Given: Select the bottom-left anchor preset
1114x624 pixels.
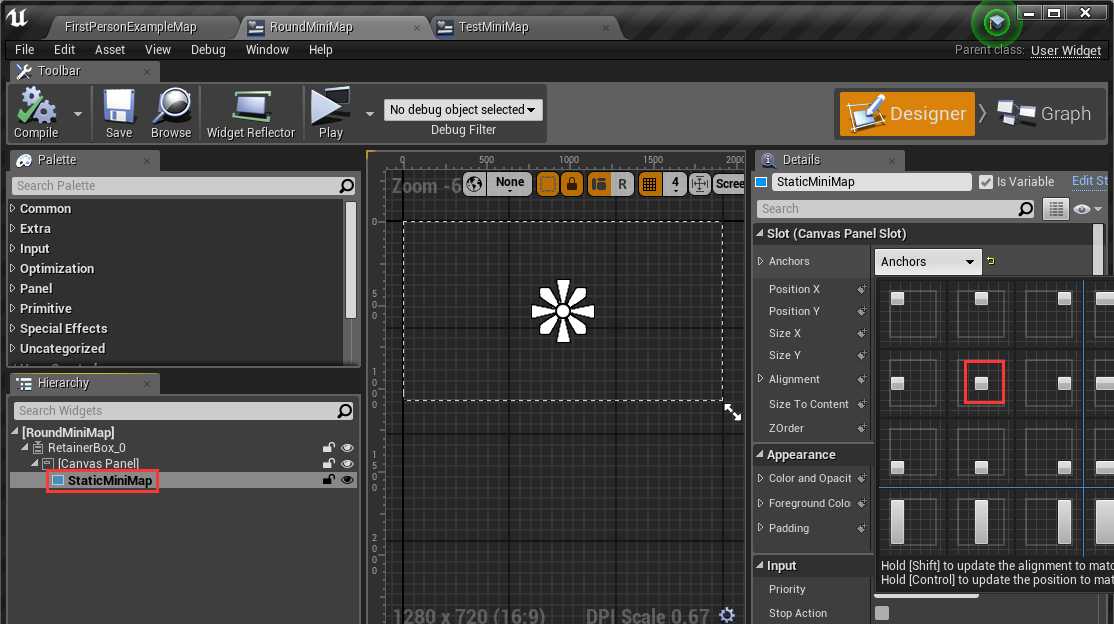Looking at the screenshot, I should (x=912, y=453).
